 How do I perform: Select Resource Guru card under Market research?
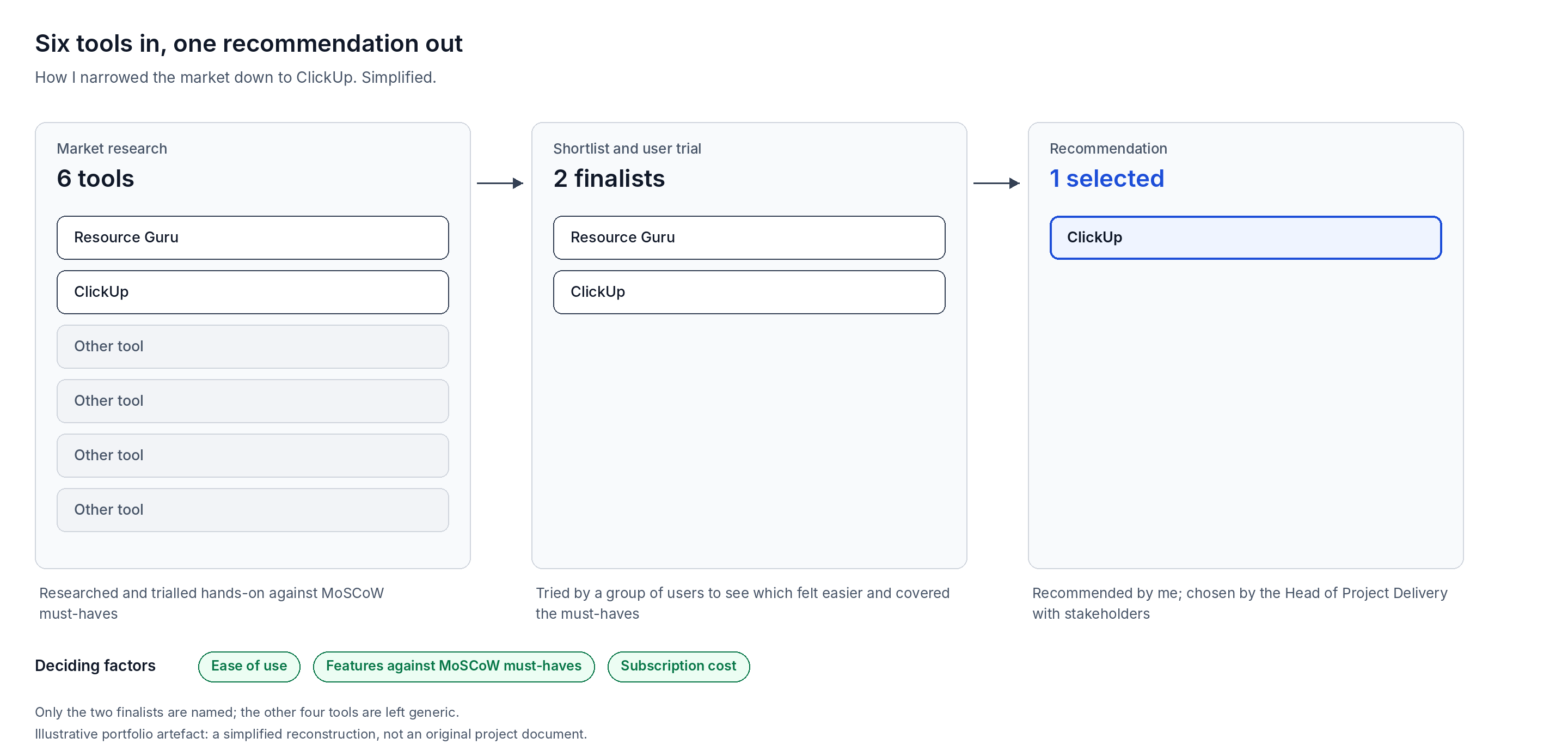tap(253, 237)
